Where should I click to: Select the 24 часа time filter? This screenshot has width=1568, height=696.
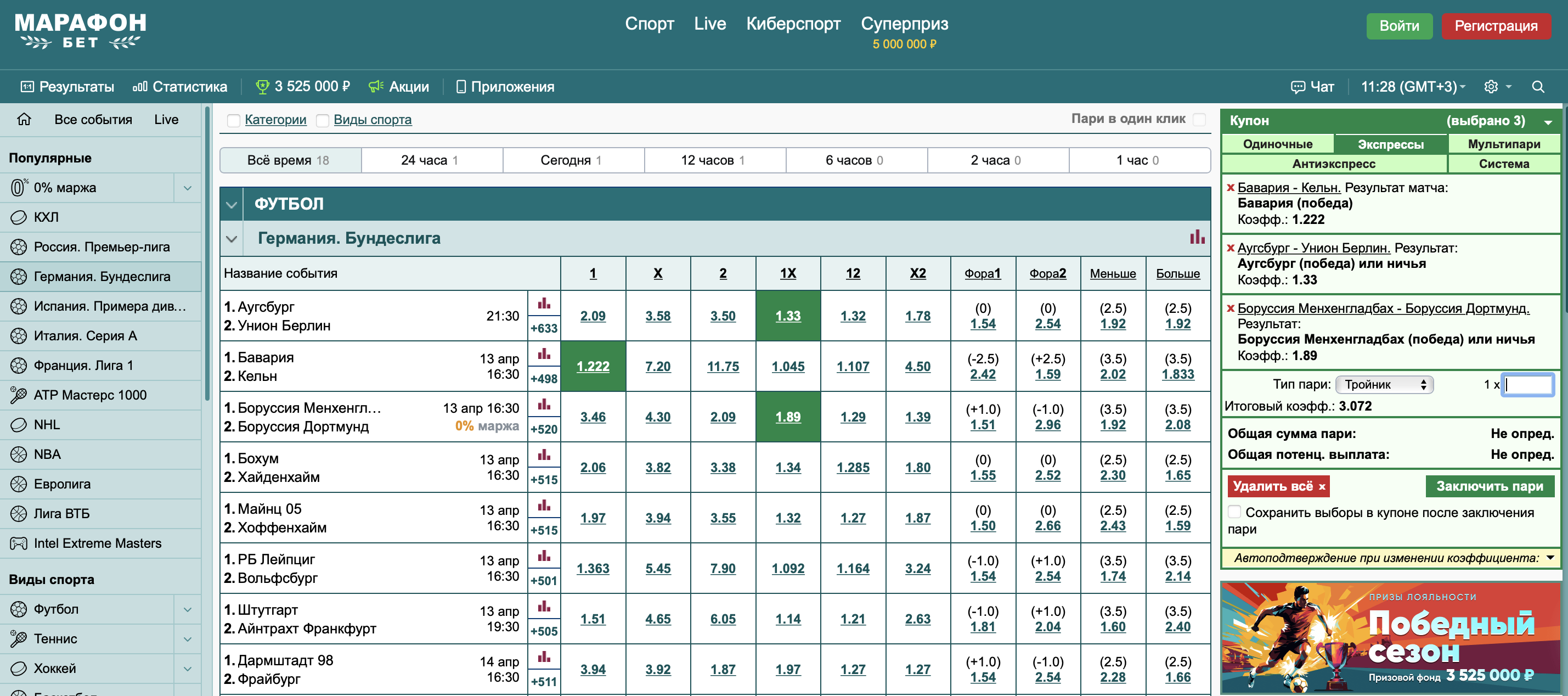coord(431,160)
